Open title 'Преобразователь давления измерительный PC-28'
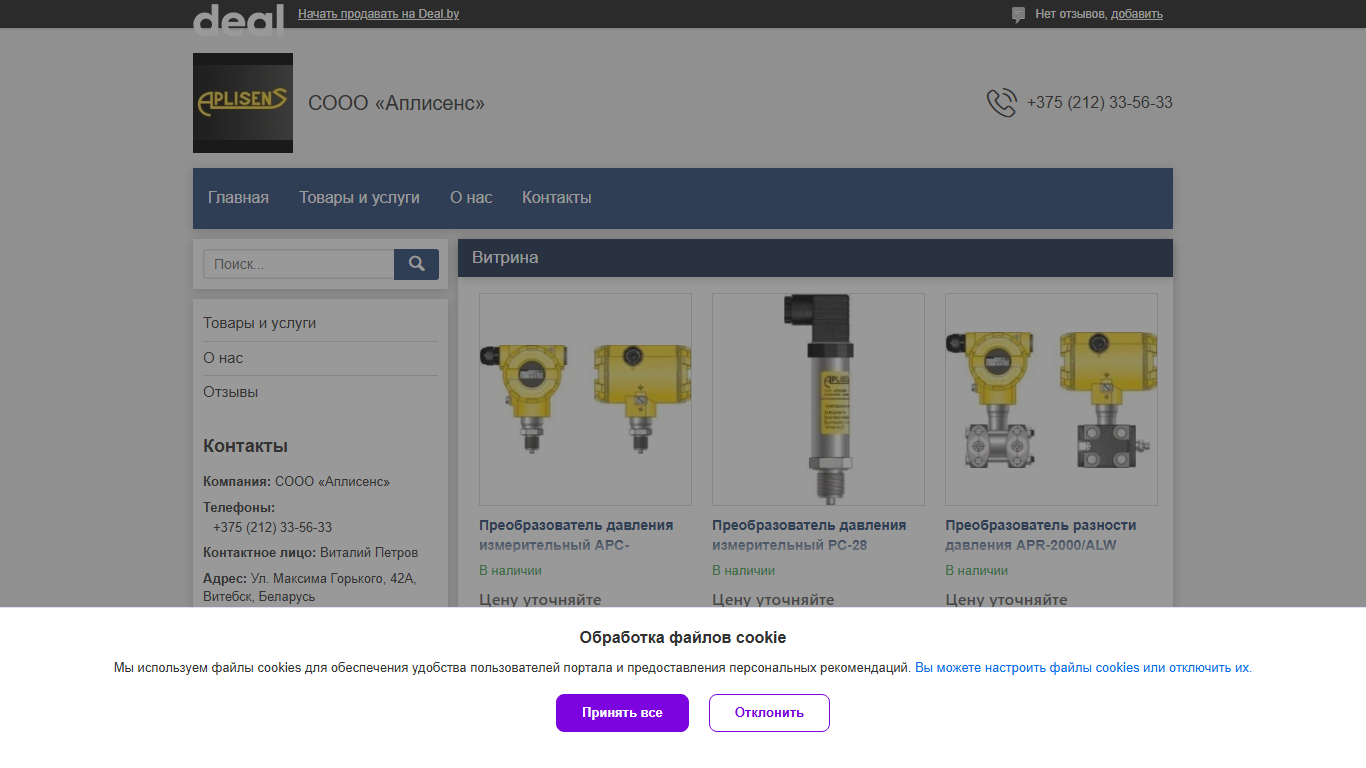Screen dimensions: 1366x768 [809, 535]
